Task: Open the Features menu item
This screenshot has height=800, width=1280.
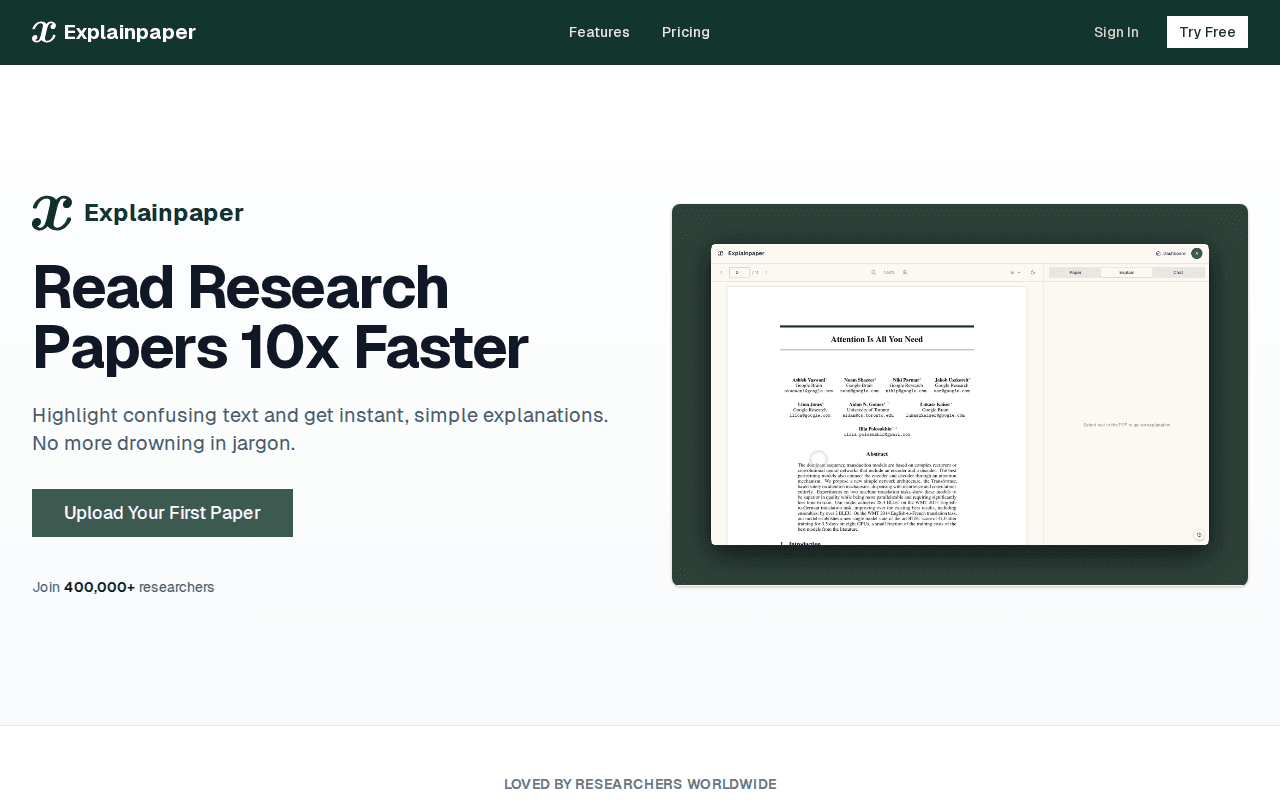Action: (x=599, y=32)
